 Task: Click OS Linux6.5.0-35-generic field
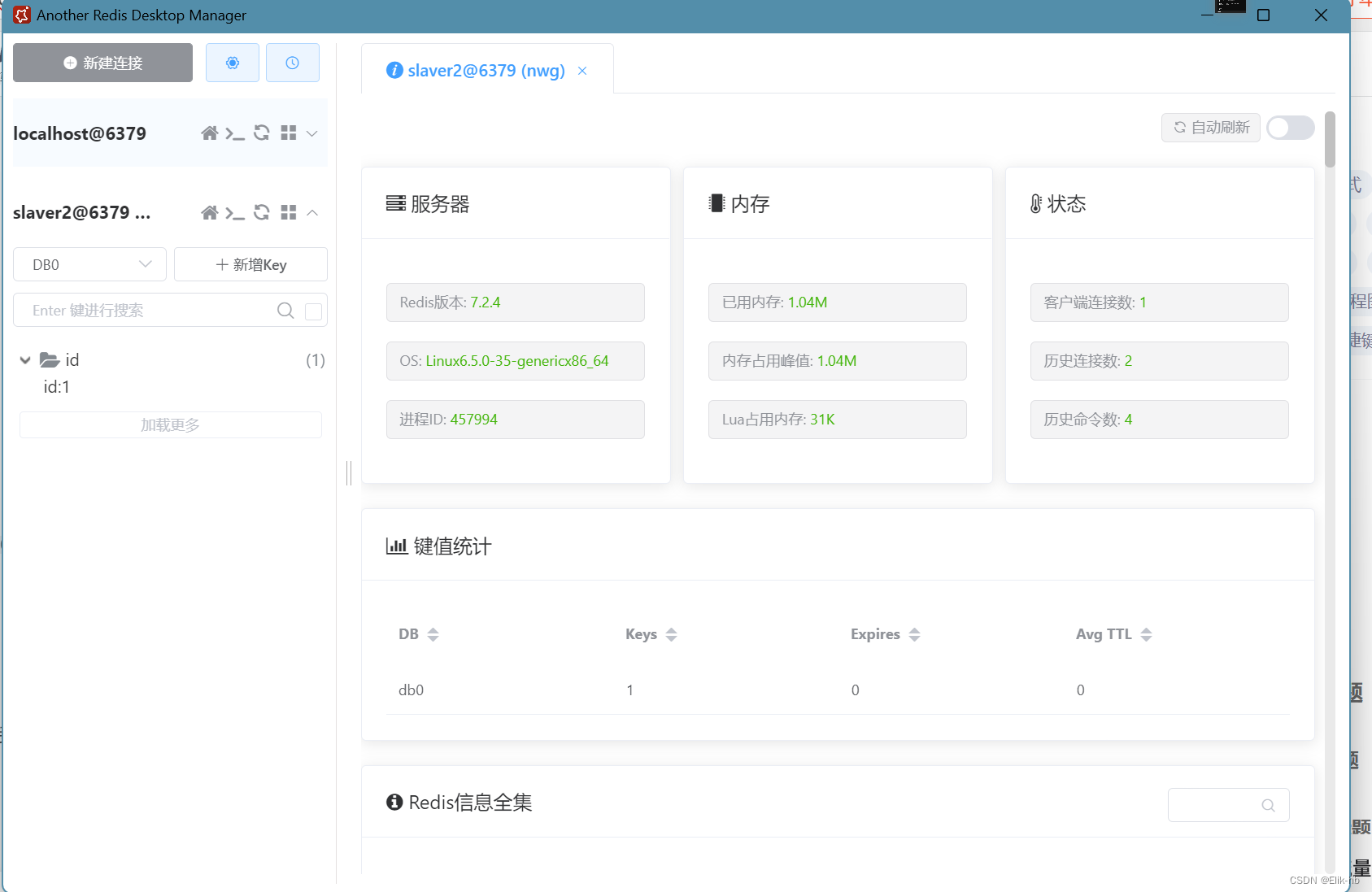[x=516, y=361]
